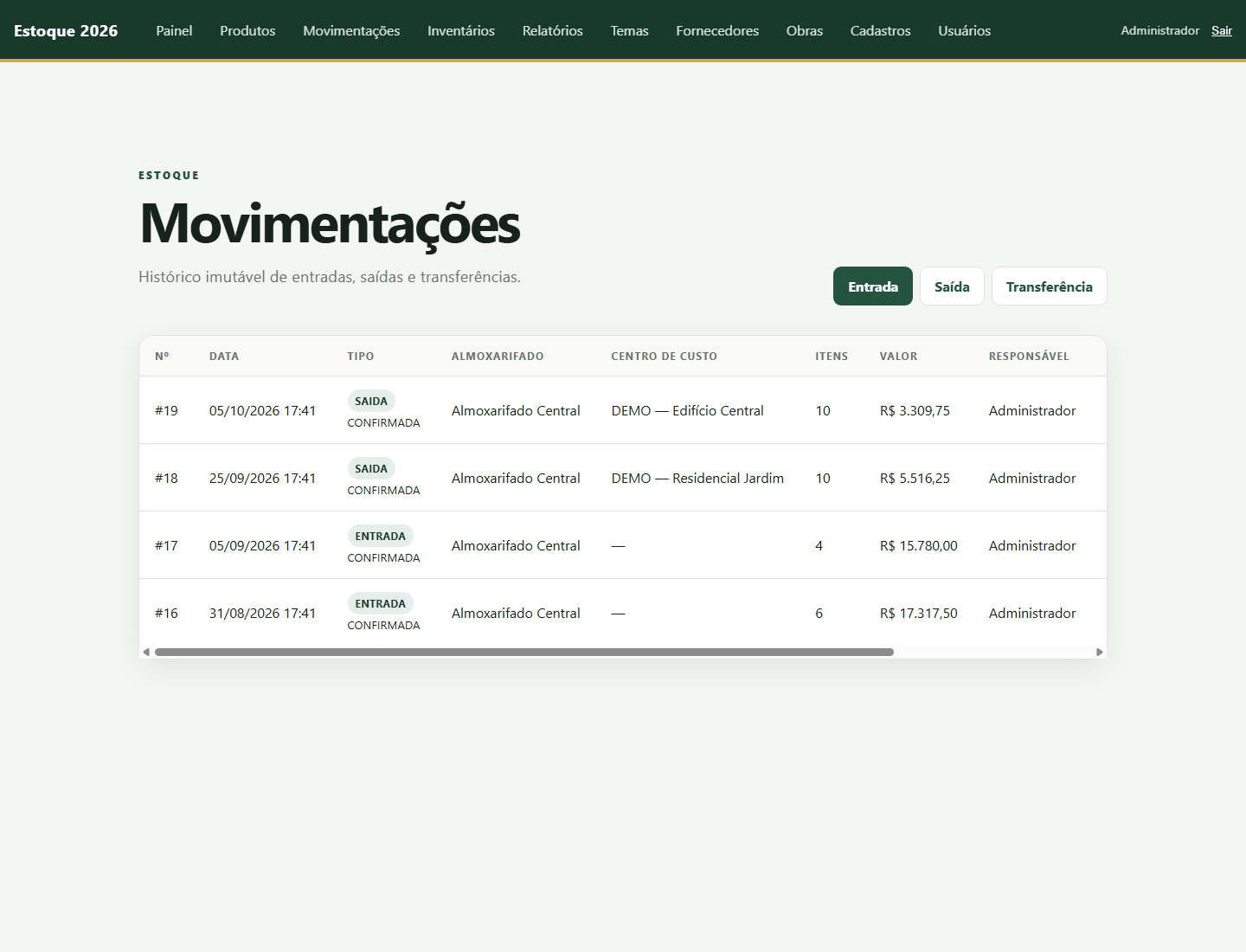
Task: Click the date 25/09/2026 17:41
Action: coord(262,478)
